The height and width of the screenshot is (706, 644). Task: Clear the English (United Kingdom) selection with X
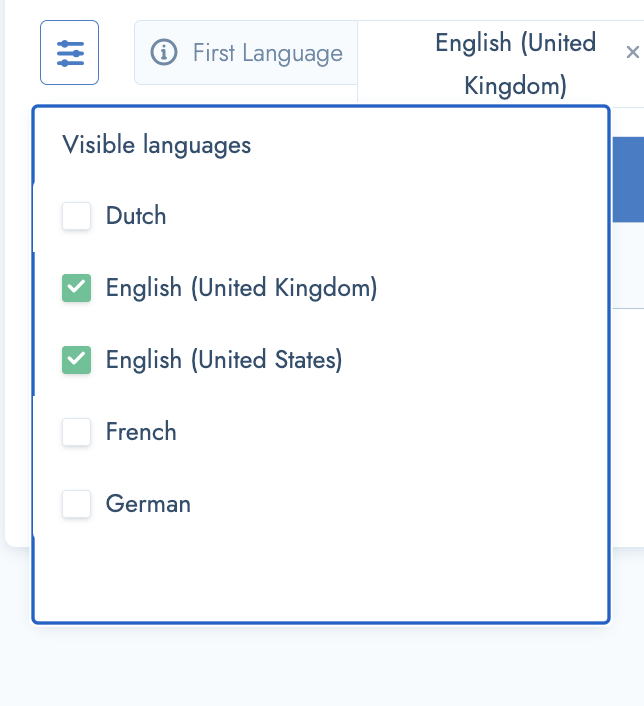(x=633, y=53)
